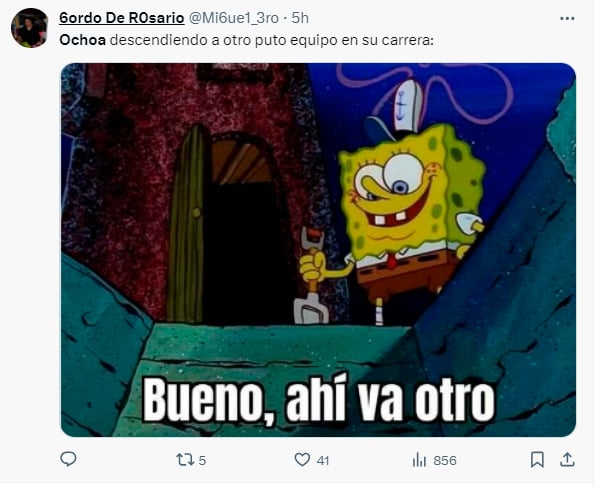
Task: Open the 6ordo De R0sario display name link
Action: [x=122, y=18]
